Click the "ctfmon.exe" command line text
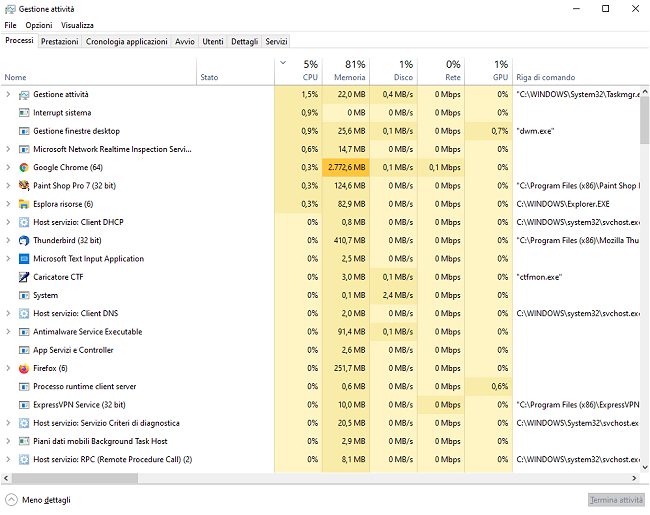650x515 pixels. pyautogui.click(x=539, y=277)
